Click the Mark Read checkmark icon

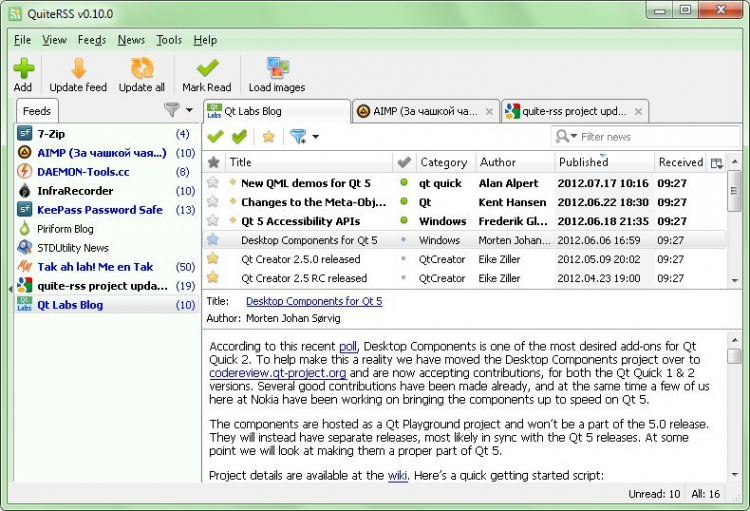(207, 68)
